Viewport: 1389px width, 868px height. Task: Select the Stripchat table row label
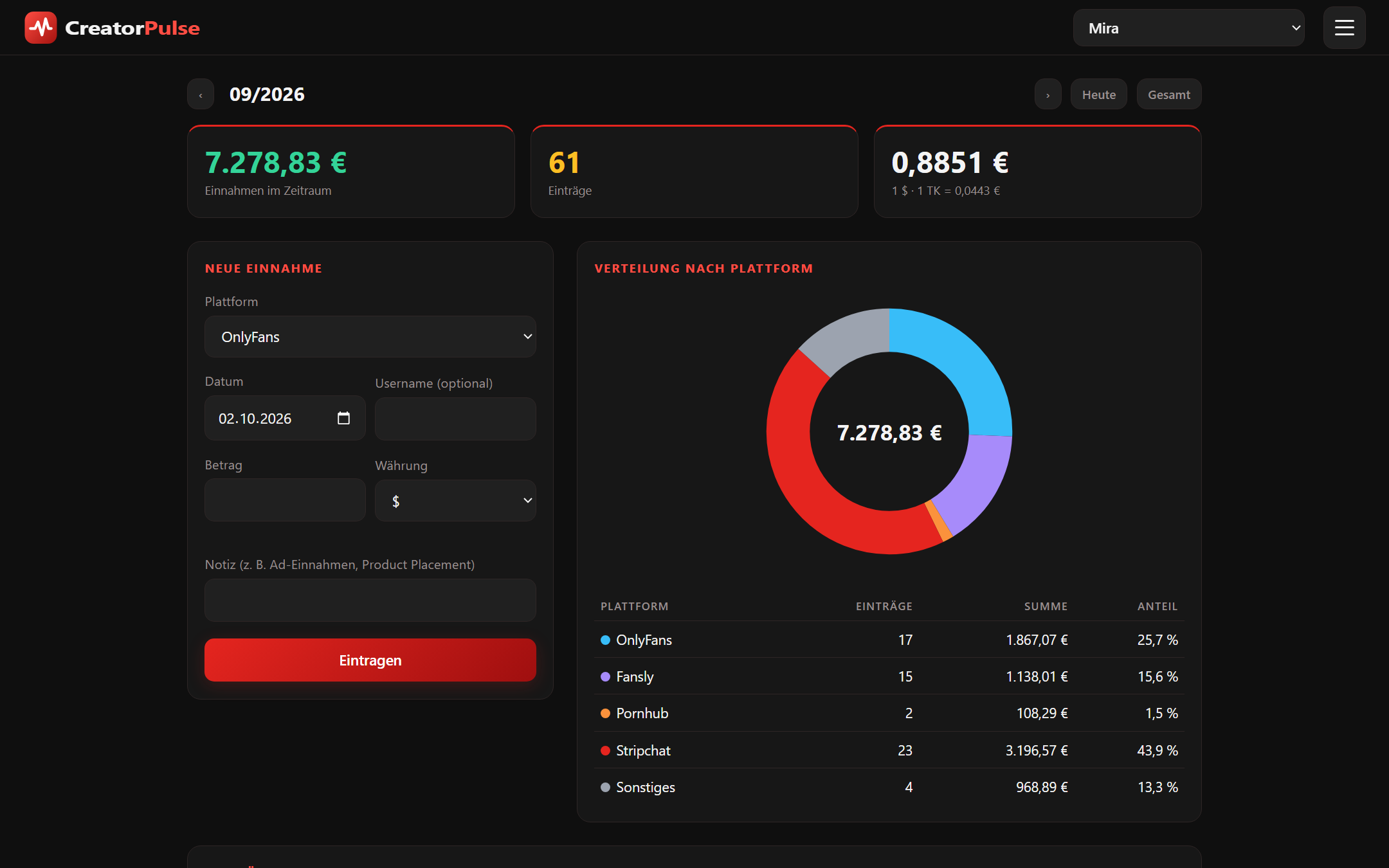(x=643, y=750)
